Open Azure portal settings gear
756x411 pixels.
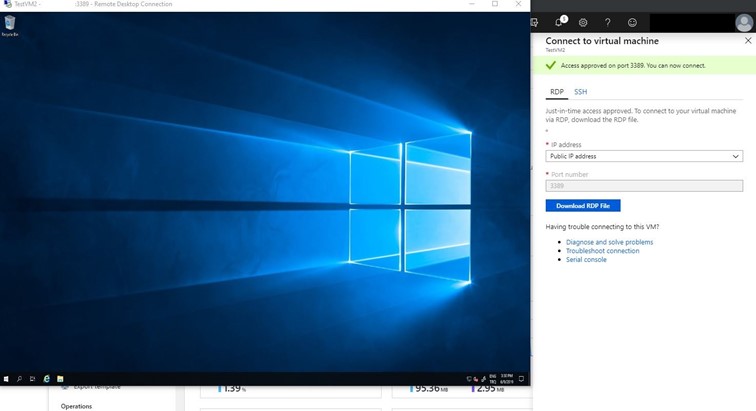tap(583, 22)
